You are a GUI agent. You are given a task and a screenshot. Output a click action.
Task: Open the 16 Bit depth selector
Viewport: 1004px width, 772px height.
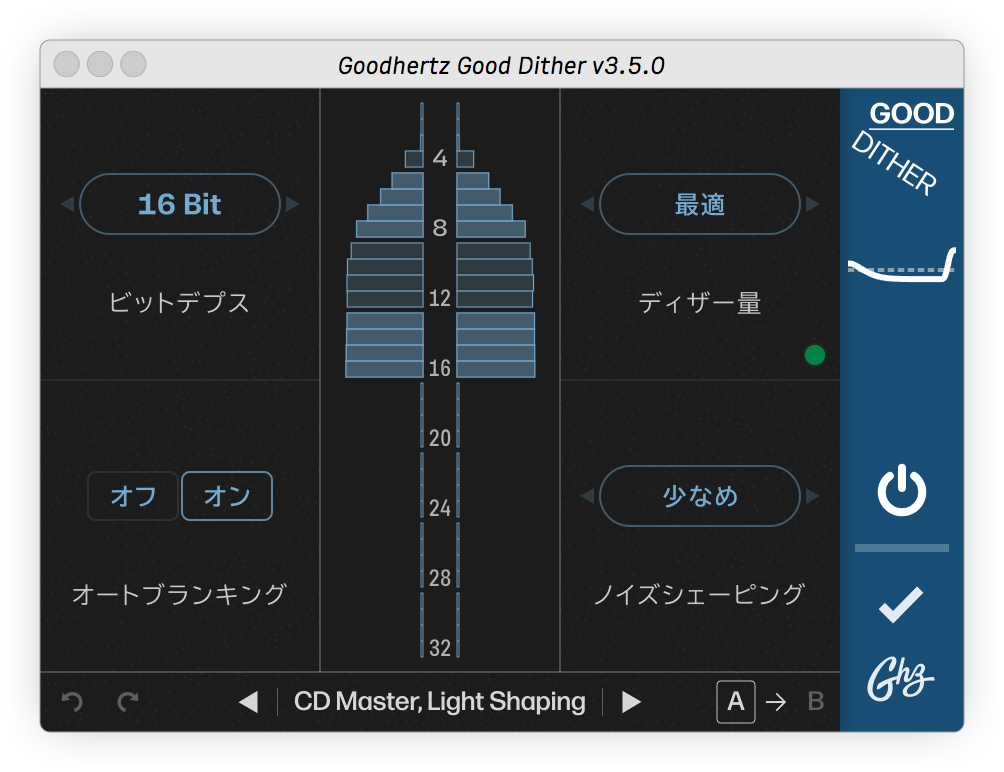coord(180,204)
